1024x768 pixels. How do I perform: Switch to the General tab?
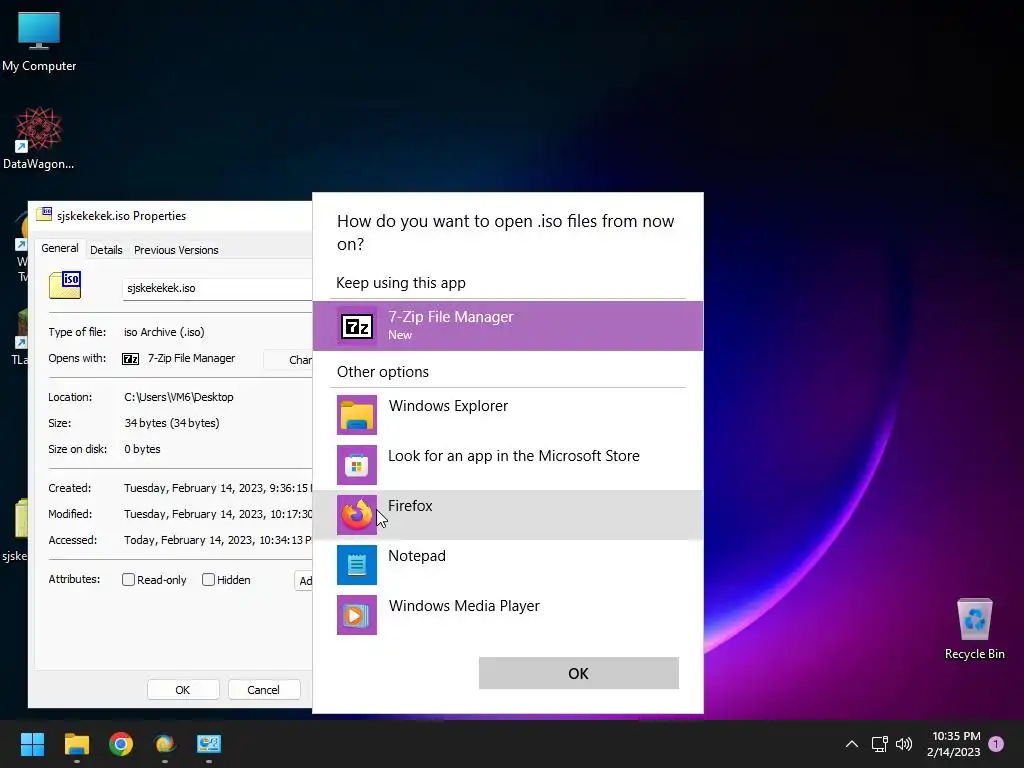point(59,248)
